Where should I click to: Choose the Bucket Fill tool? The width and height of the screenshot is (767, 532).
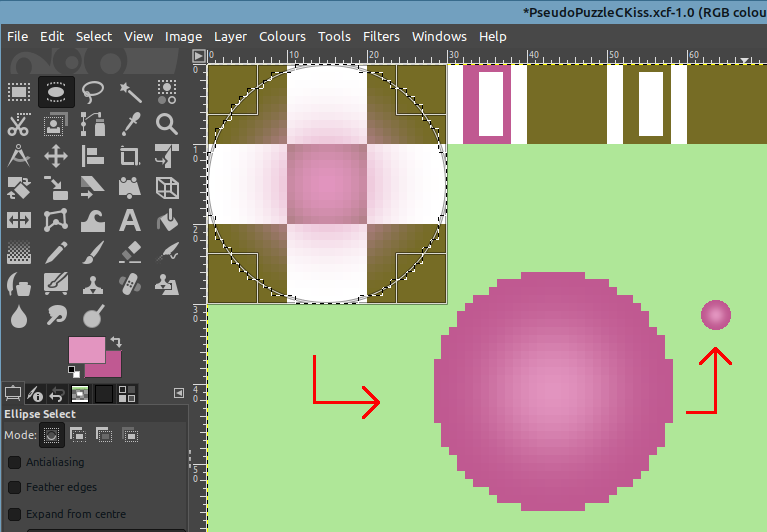click(167, 220)
